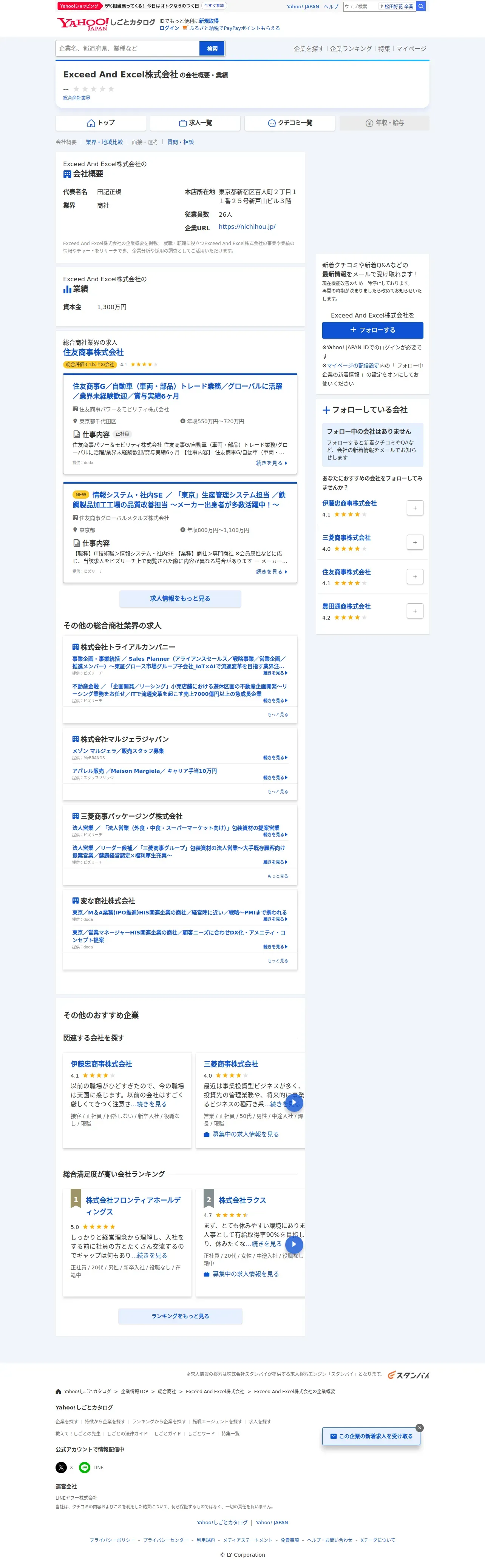
Task: Click the ログイン link in header
Action: coord(169,28)
